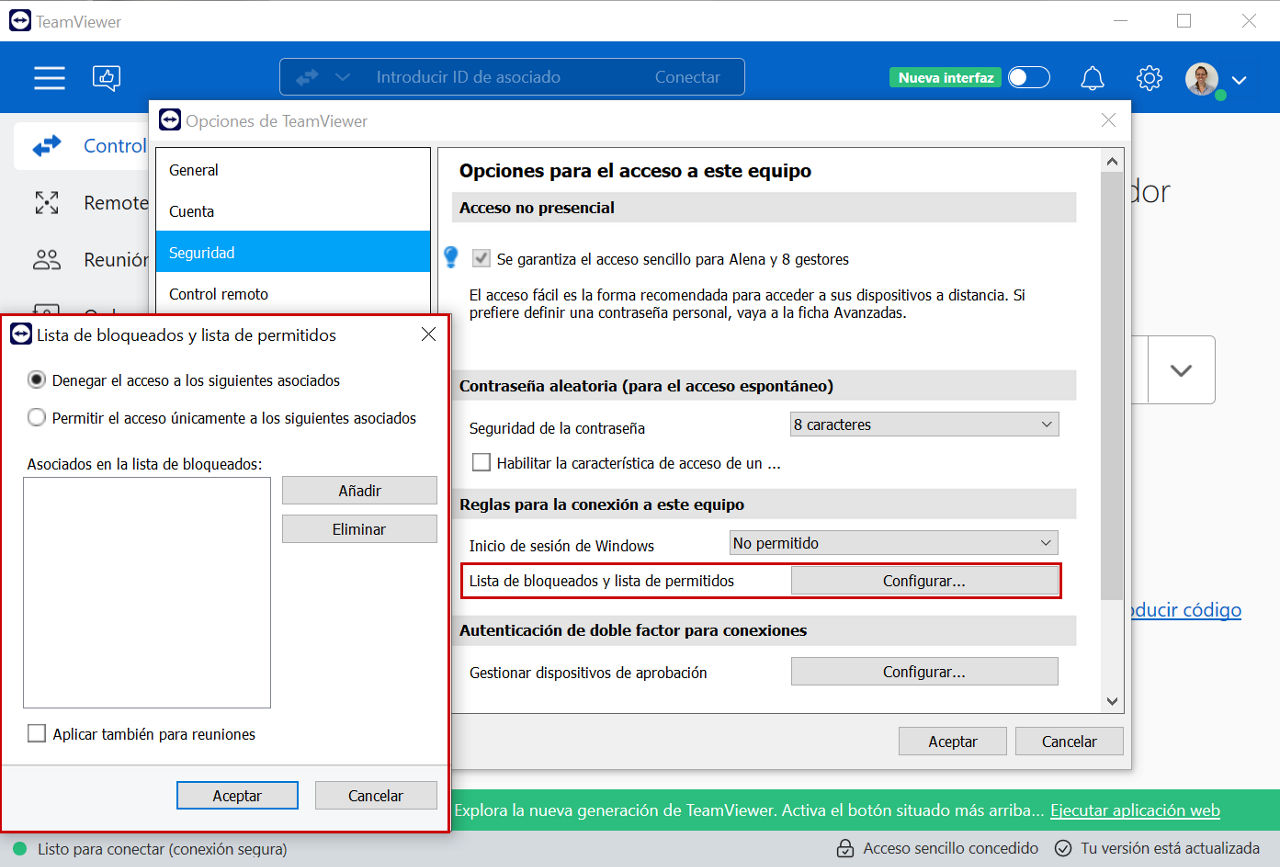
Task: Click the lightbulb hint icon
Action: (x=450, y=258)
